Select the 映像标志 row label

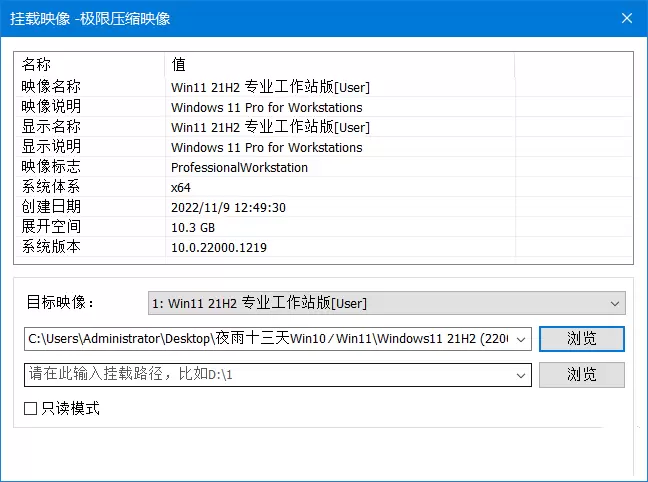pos(51,167)
